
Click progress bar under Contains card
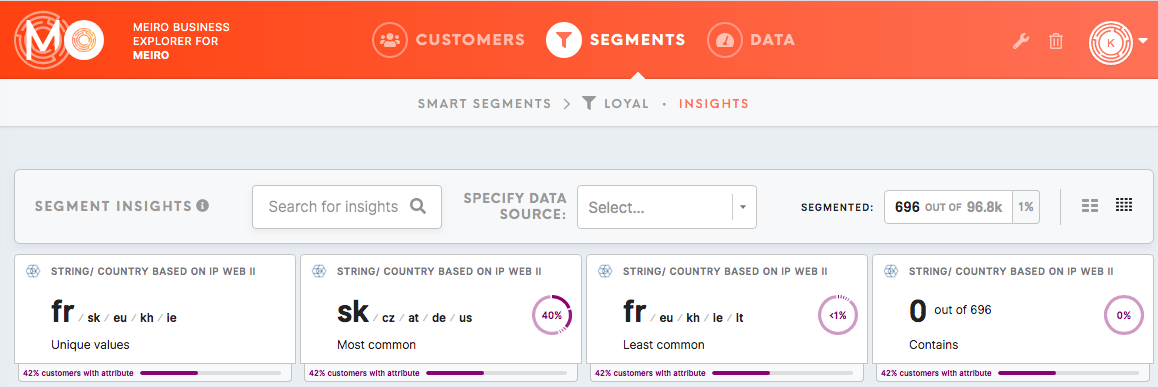tap(1068, 373)
